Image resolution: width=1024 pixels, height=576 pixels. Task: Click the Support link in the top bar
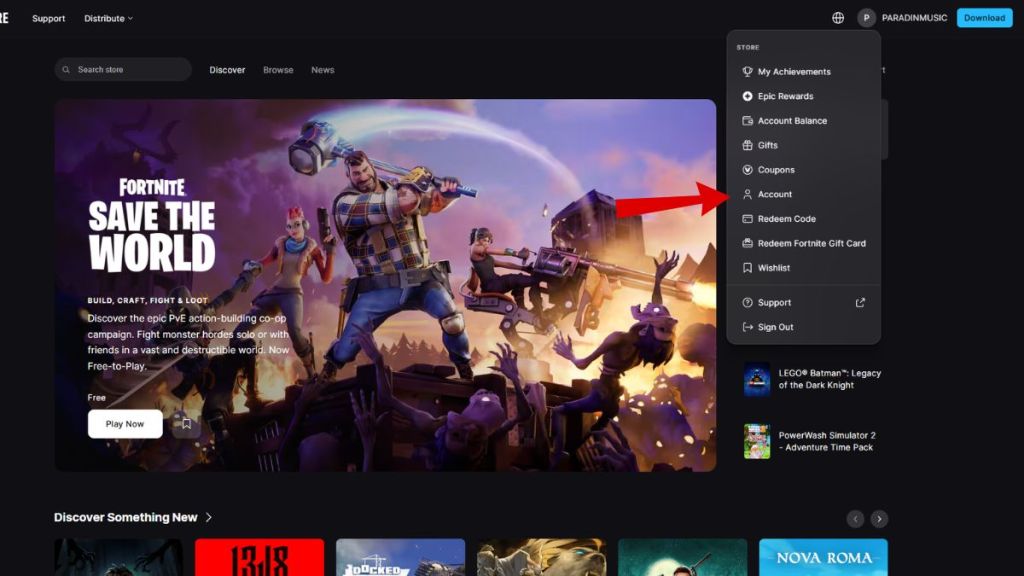click(48, 18)
